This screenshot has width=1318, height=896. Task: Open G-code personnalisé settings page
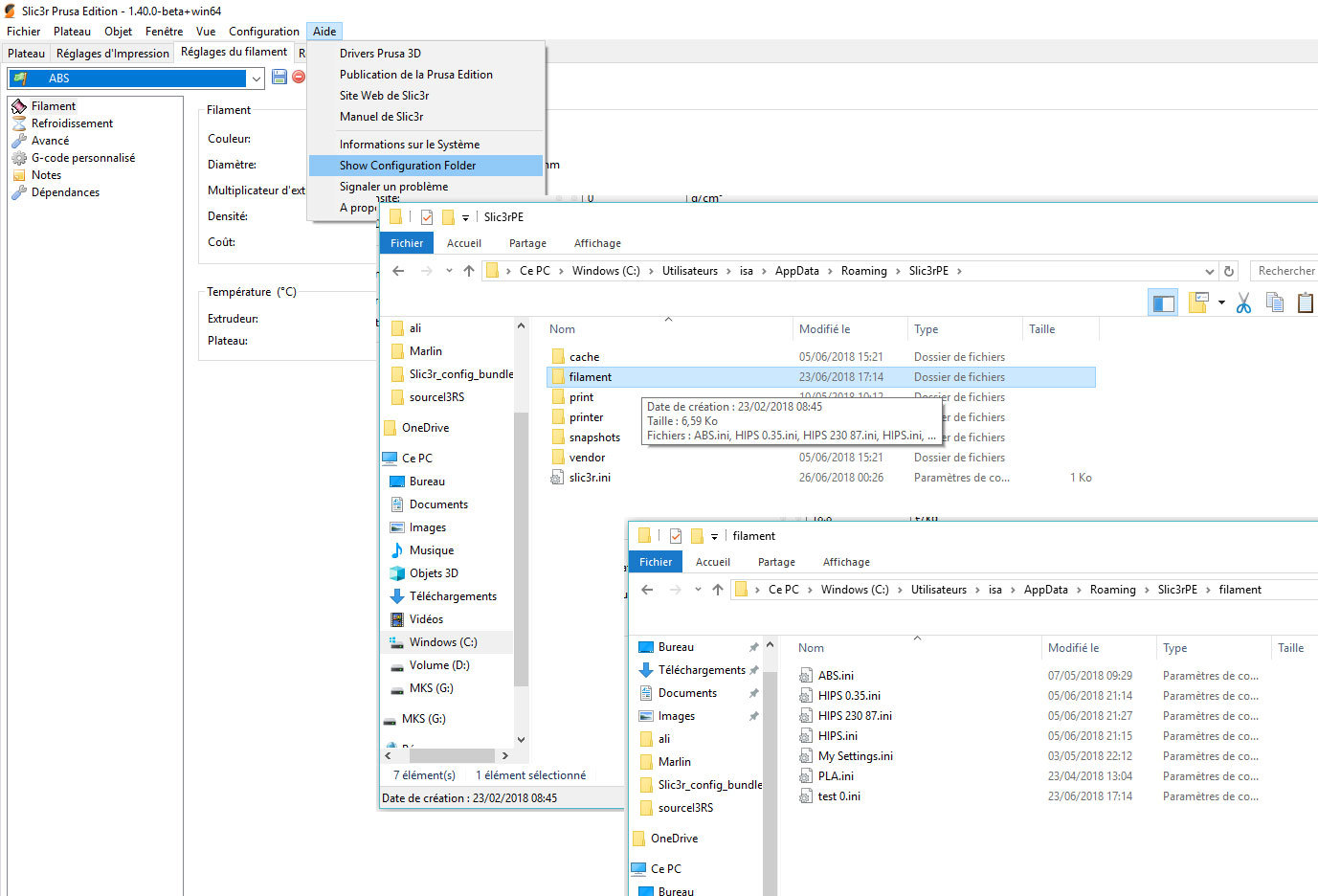pyautogui.click(x=83, y=158)
